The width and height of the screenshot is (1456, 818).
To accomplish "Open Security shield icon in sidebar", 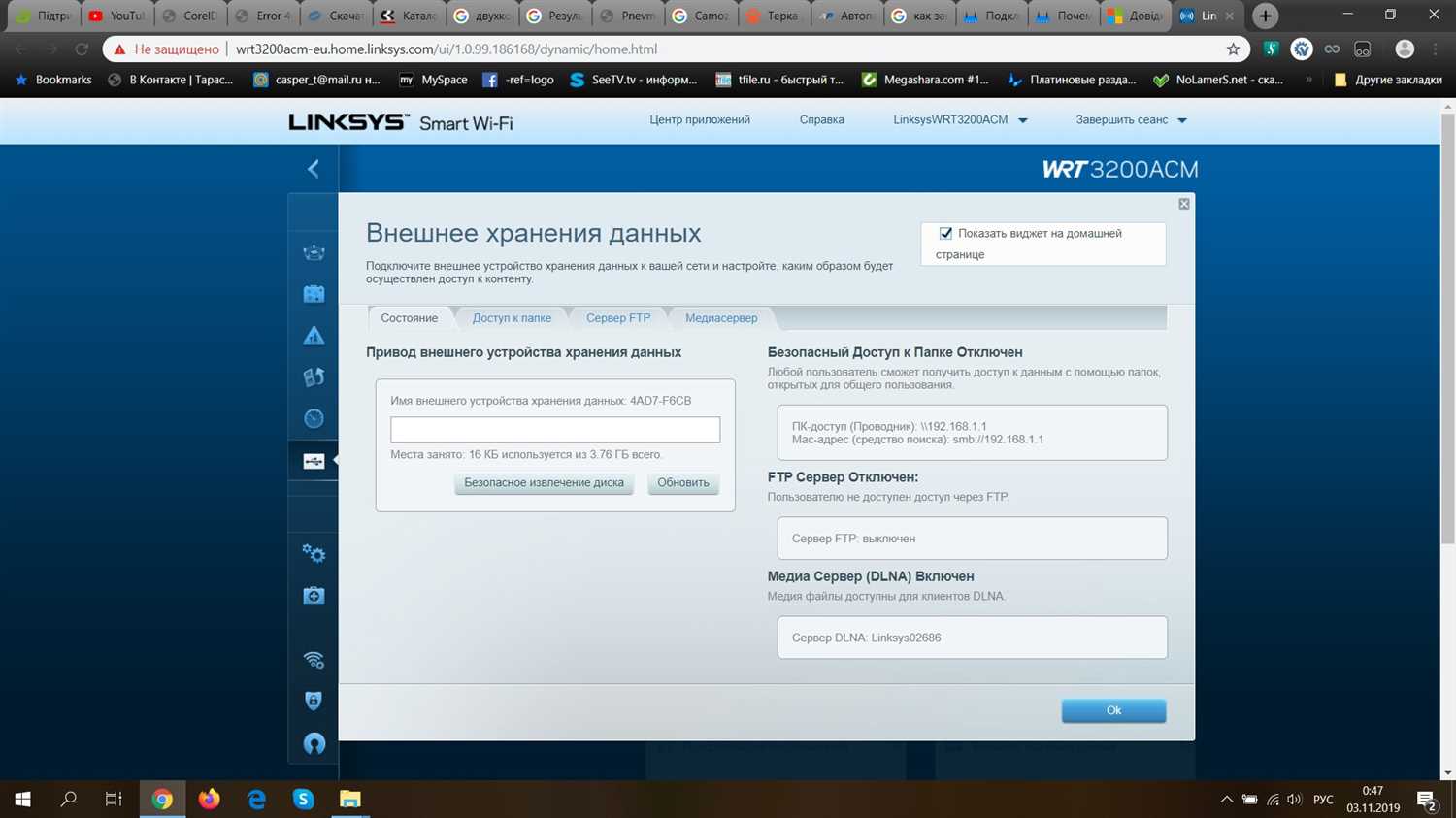I will 314,702.
